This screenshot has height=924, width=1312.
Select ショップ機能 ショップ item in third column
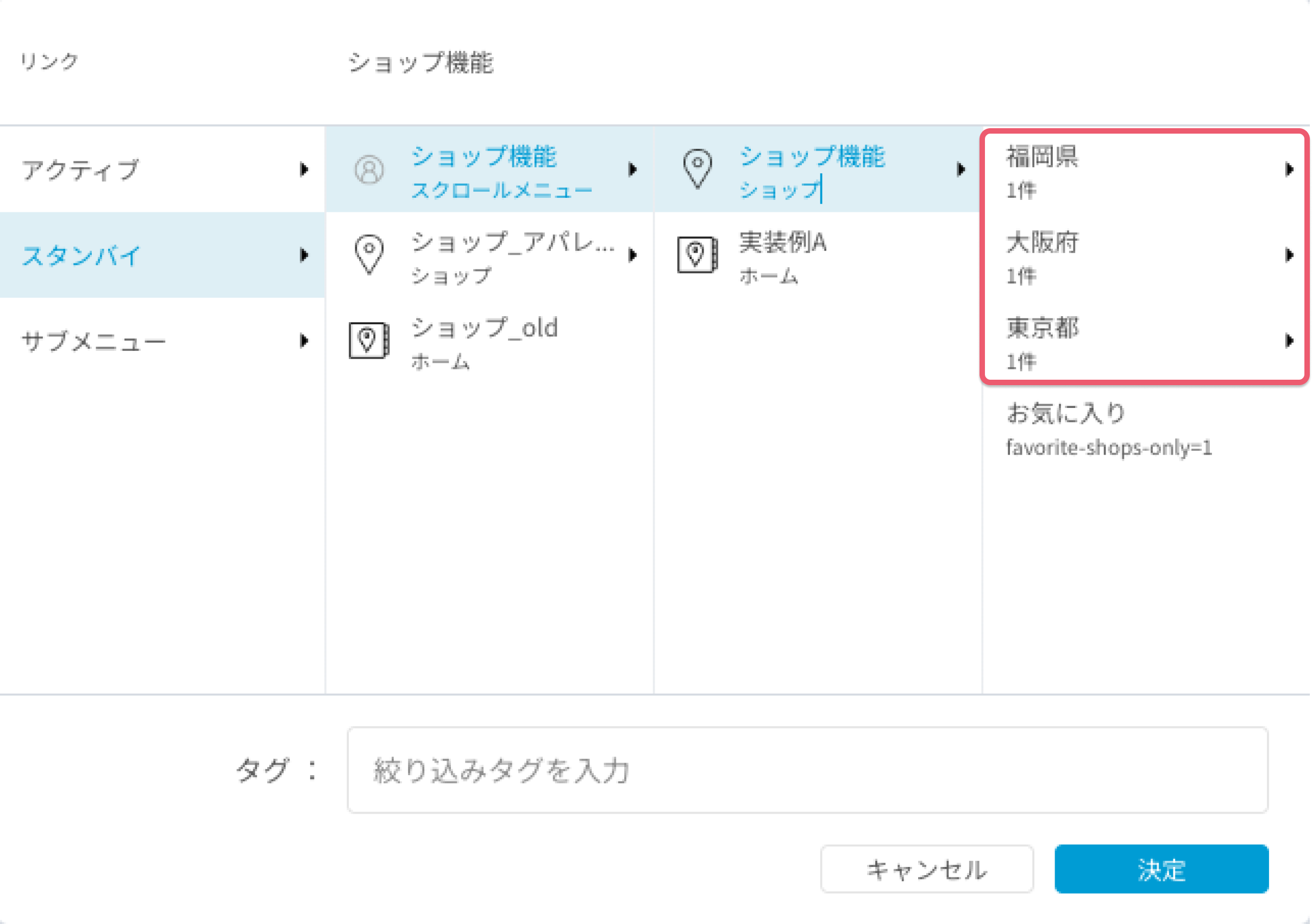pos(818,169)
